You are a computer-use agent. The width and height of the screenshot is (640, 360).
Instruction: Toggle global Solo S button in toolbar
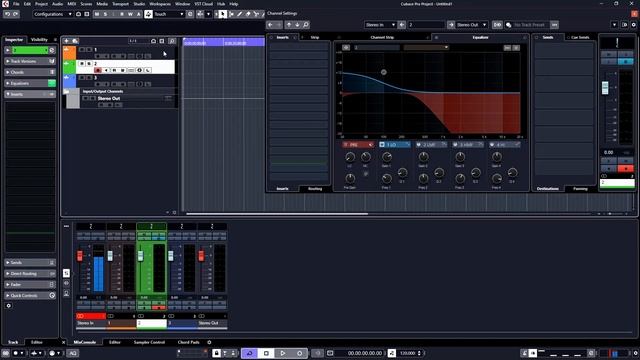[105, 14]
